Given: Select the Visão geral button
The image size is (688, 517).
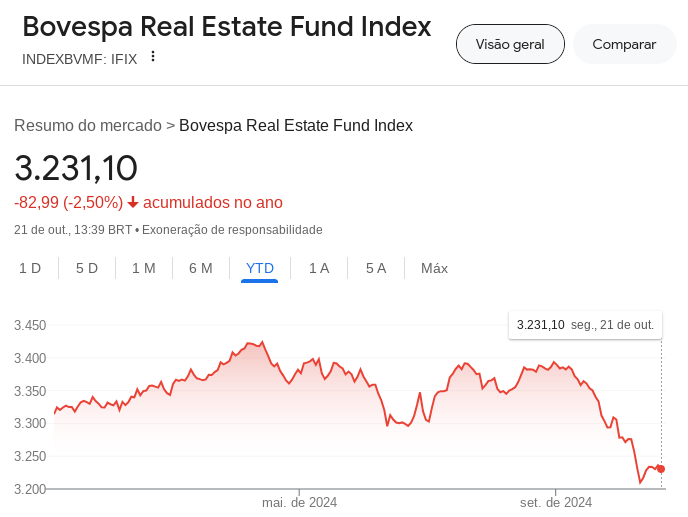Looking at the screenshot, I should [510, 44].
